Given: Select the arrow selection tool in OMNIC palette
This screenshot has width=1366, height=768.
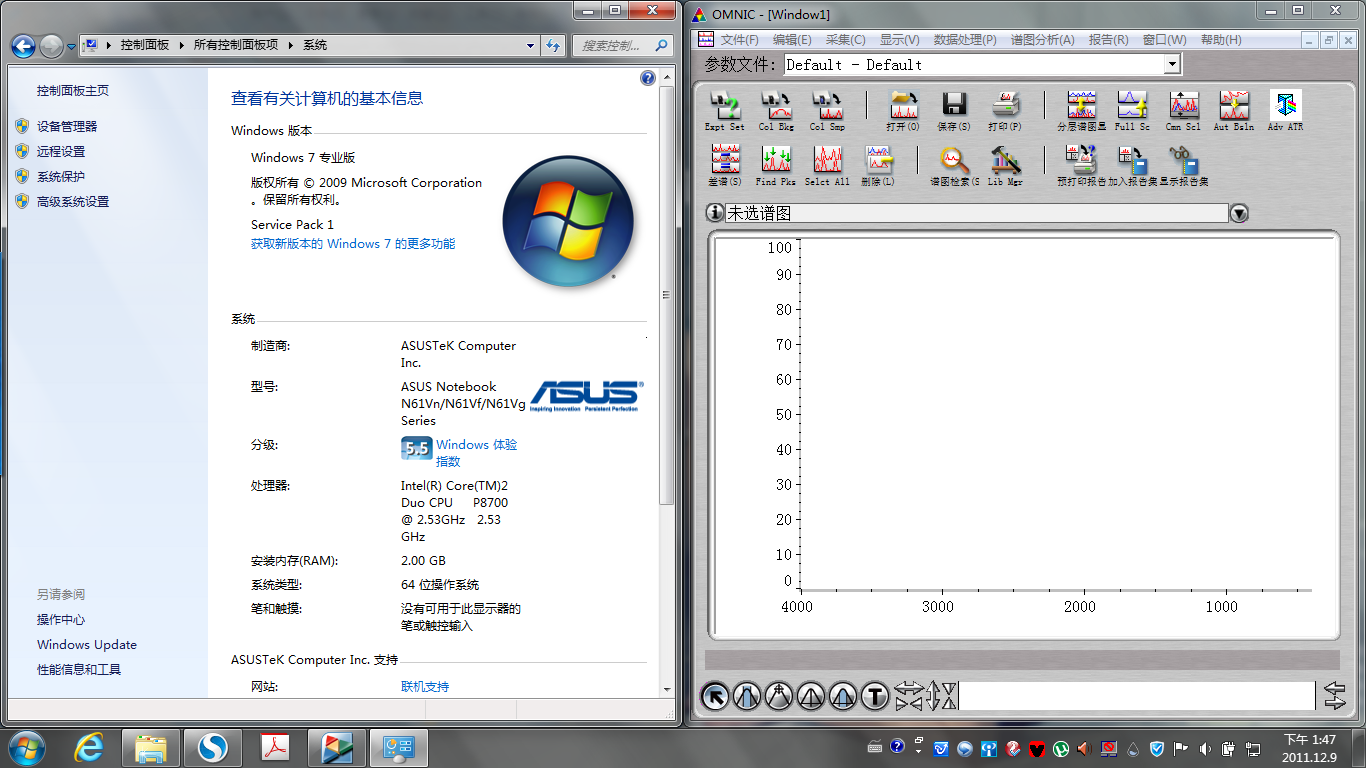Looking at the screenshot, I should [715, 695].
